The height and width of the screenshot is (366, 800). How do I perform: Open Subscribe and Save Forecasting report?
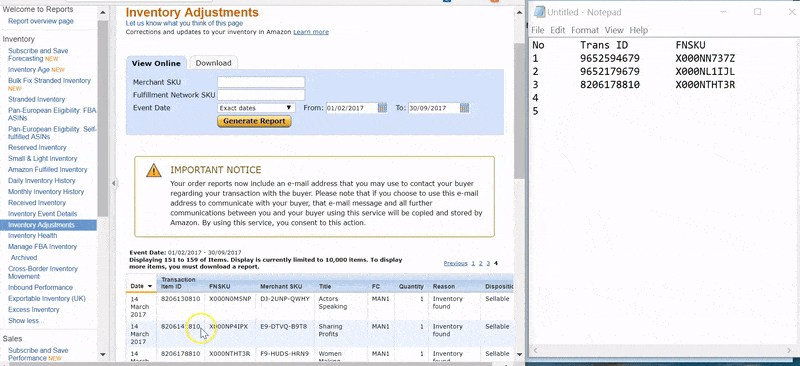click(38, 55)
